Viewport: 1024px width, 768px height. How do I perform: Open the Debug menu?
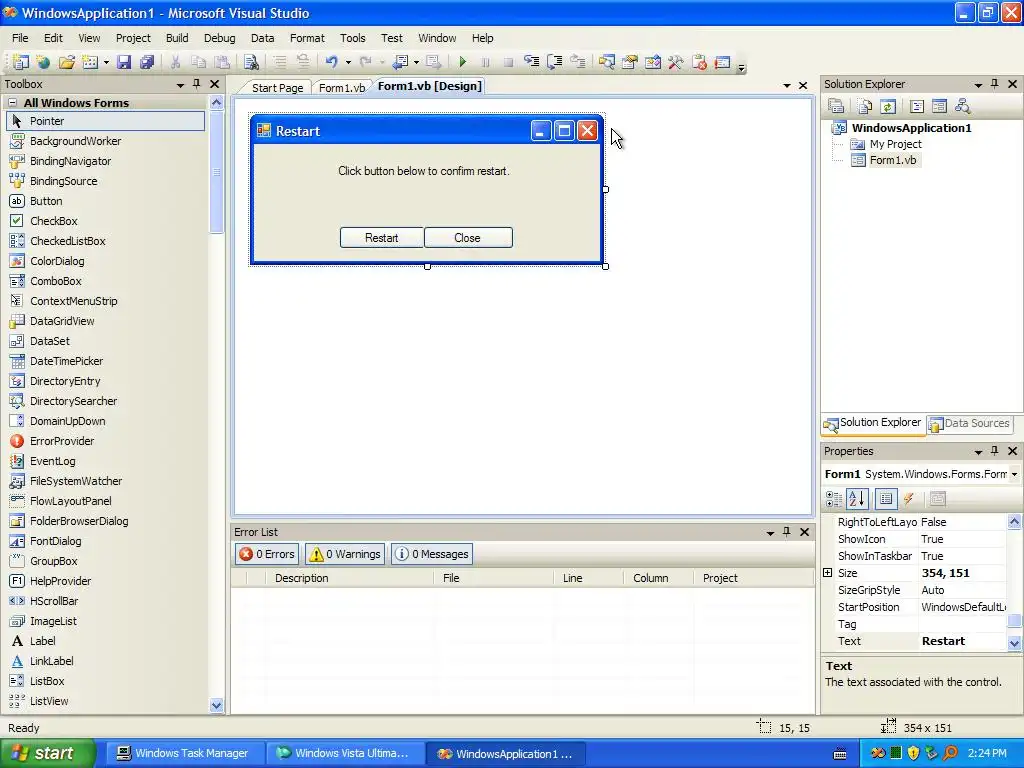219,38
